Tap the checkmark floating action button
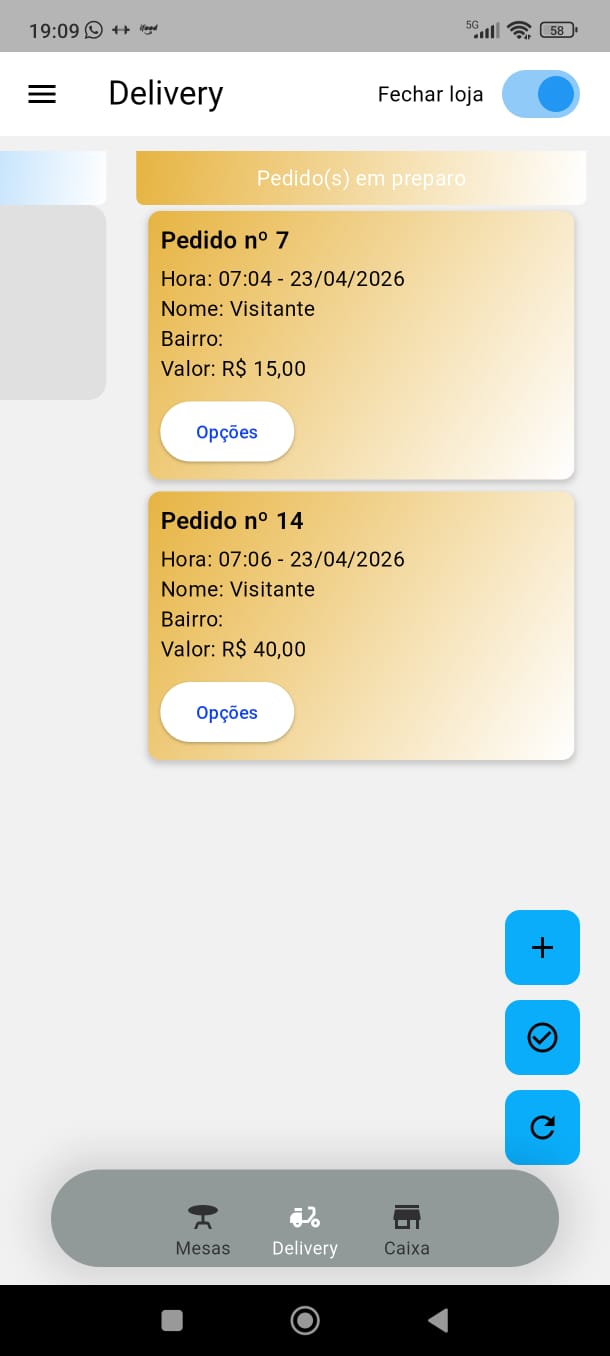This screenshot has width=610, height=1356. [x=542, y=1037]
